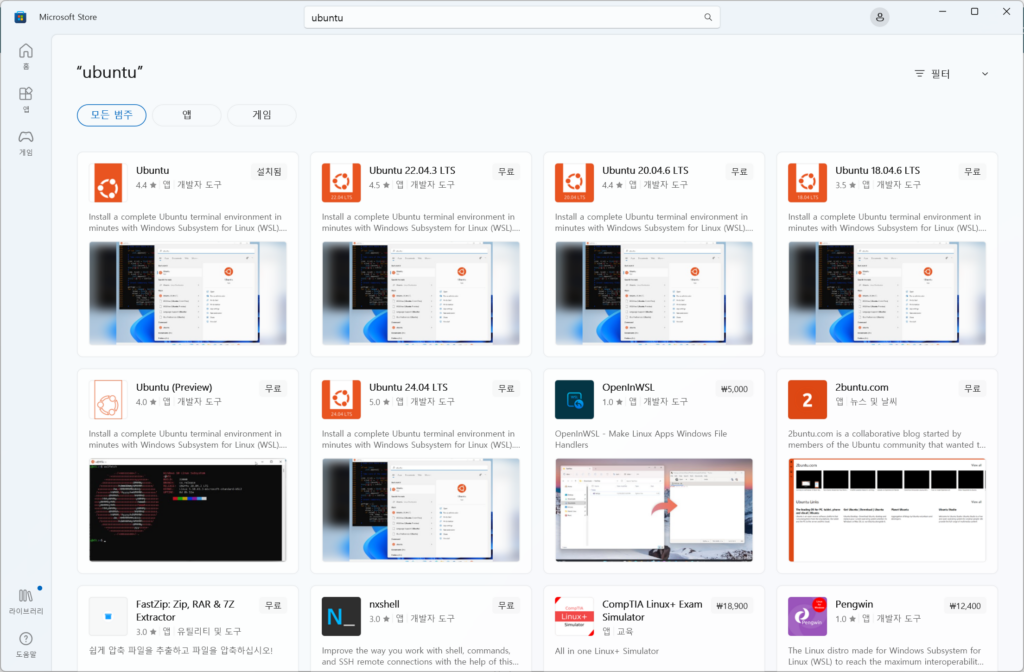Open the 2buntu.com screenshot thumbnail
This screenshot has height=672, width=1024.
coord(887,510)
